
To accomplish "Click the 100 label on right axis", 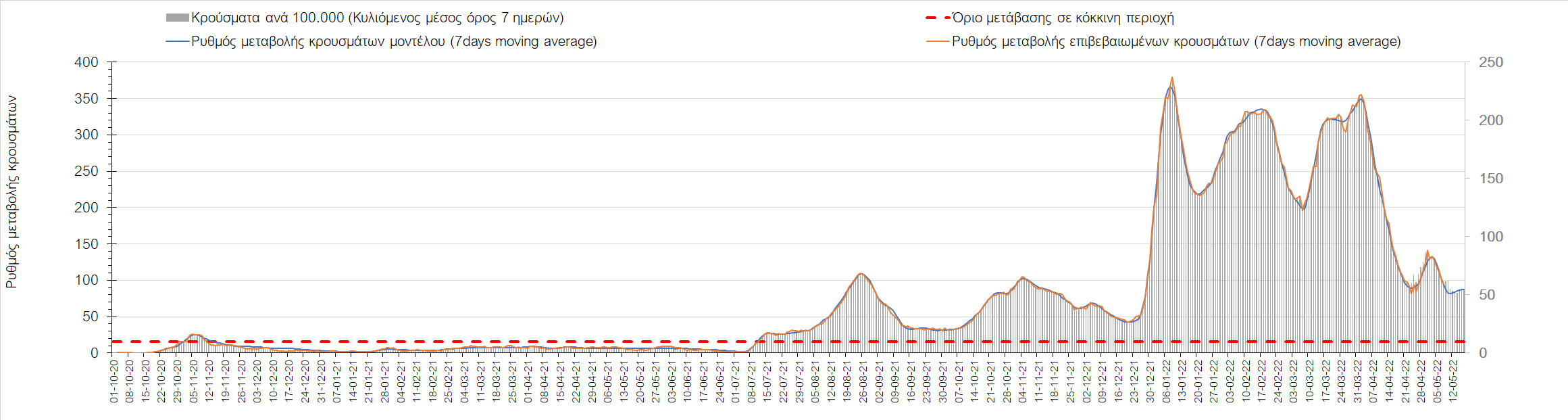I will [1490, 237].
